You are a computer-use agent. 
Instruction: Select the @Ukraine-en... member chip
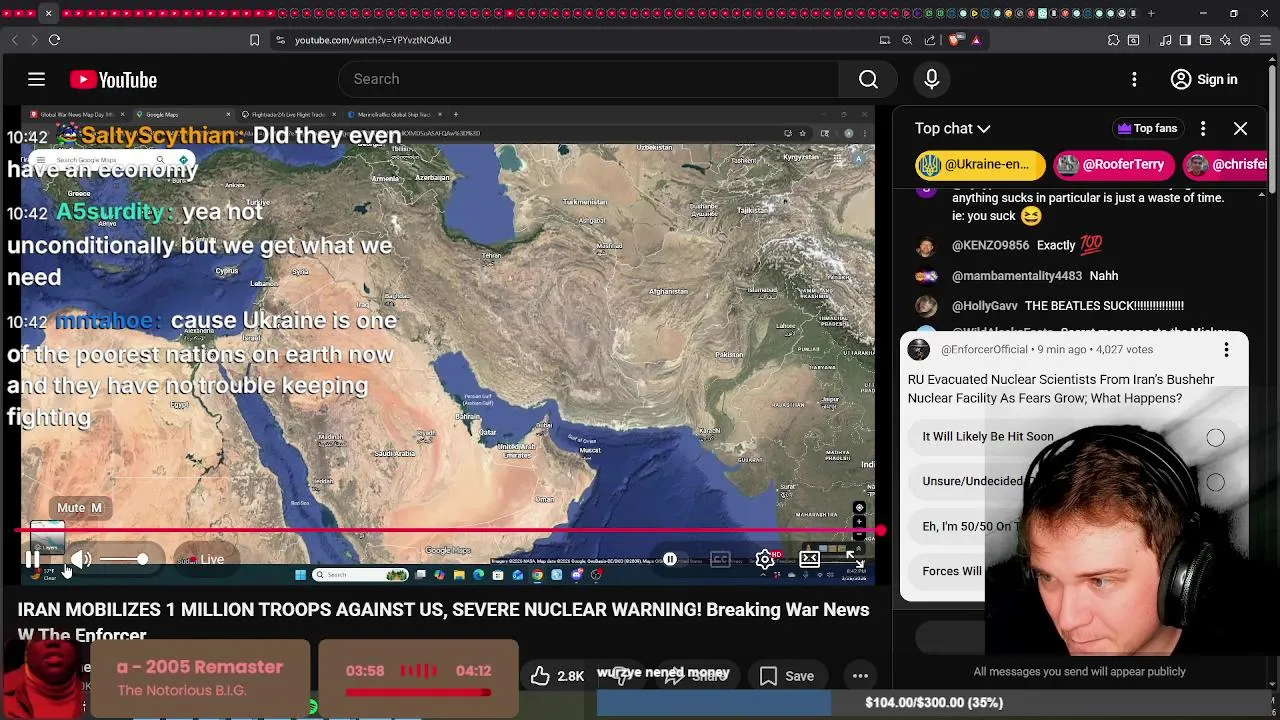click(x=980, y=164)
